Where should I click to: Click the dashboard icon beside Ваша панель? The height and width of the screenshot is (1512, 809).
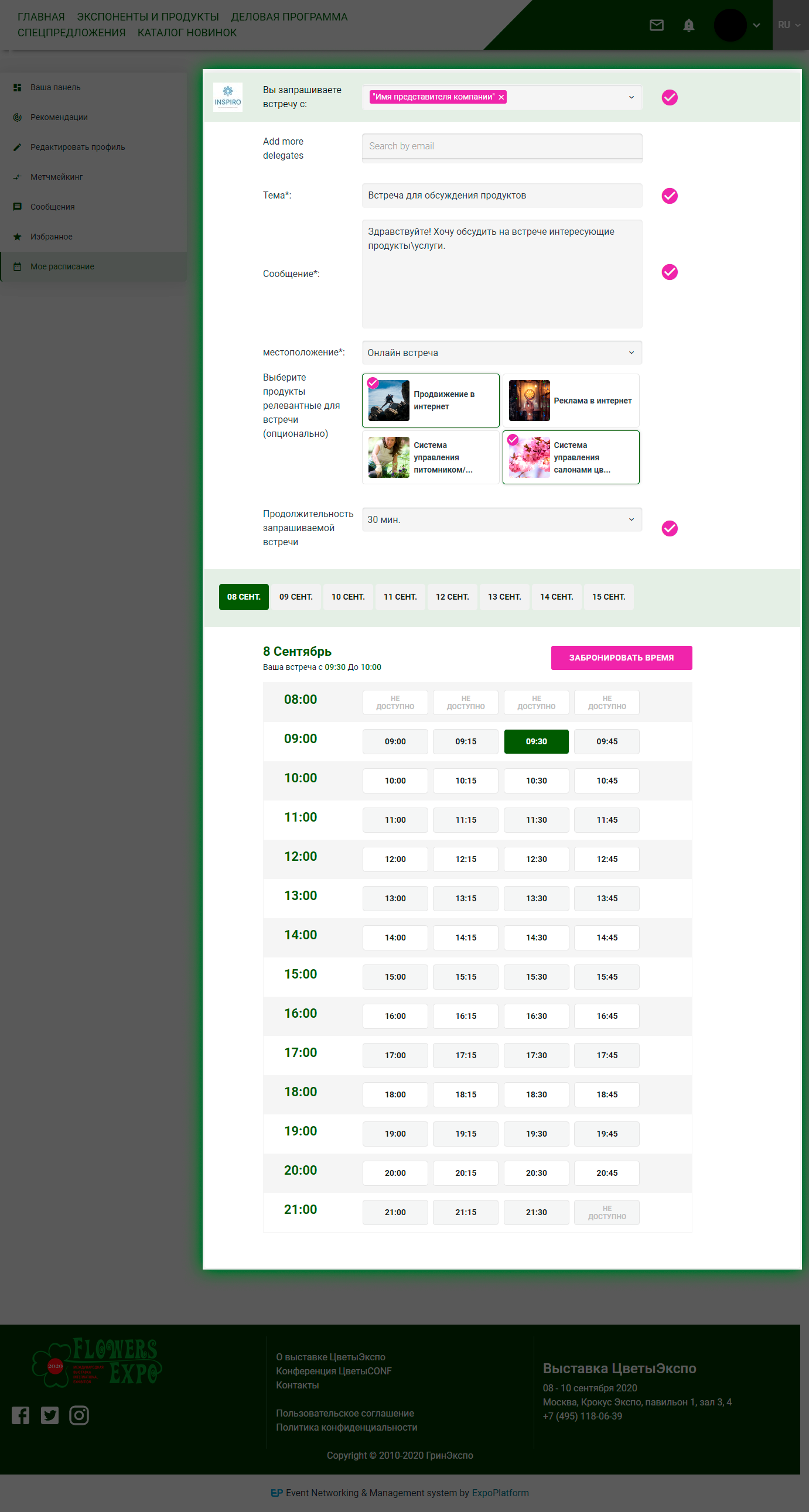coord(18,87)
